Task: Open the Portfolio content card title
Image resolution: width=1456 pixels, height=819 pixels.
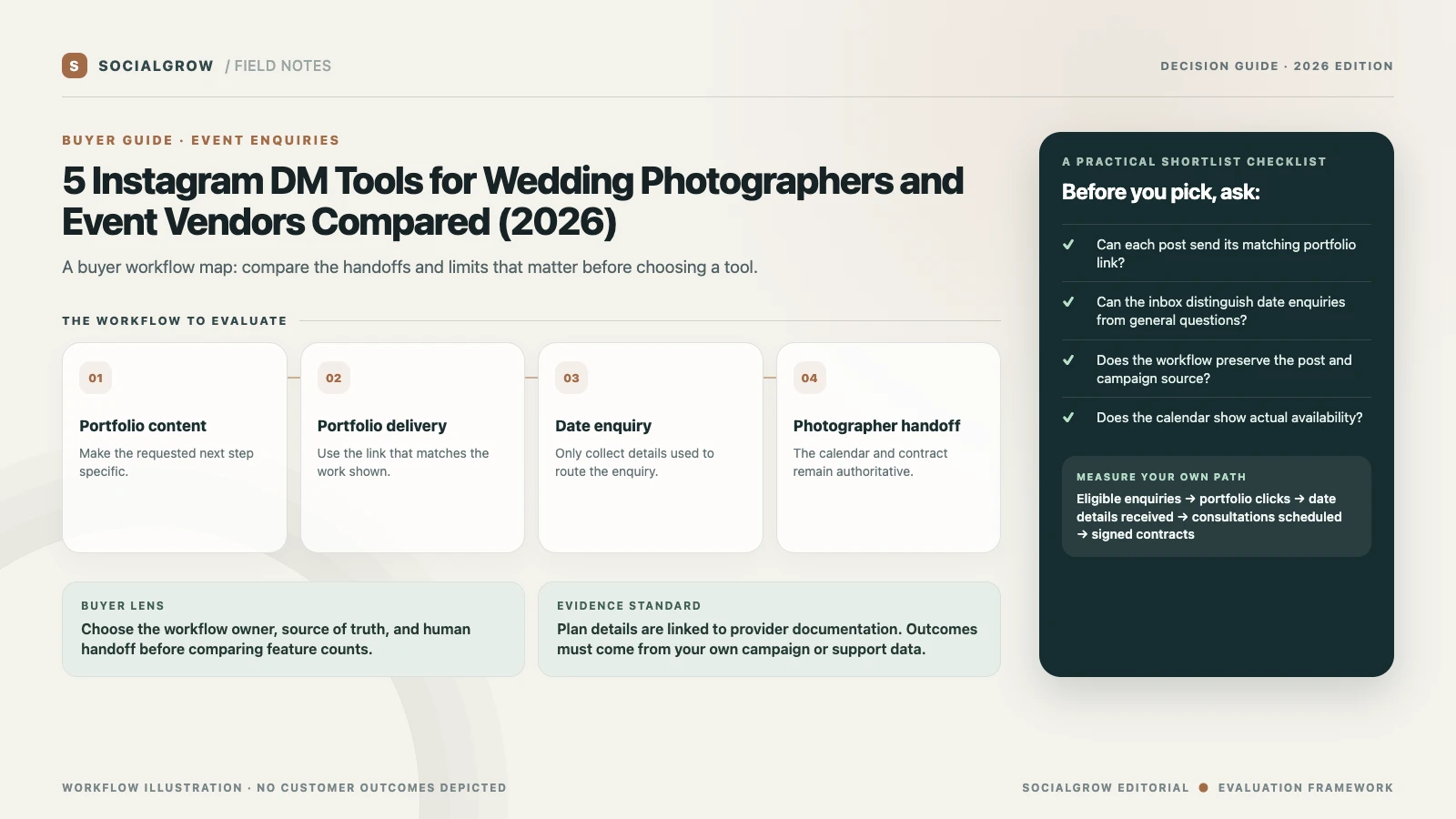Action: [143, 426]
